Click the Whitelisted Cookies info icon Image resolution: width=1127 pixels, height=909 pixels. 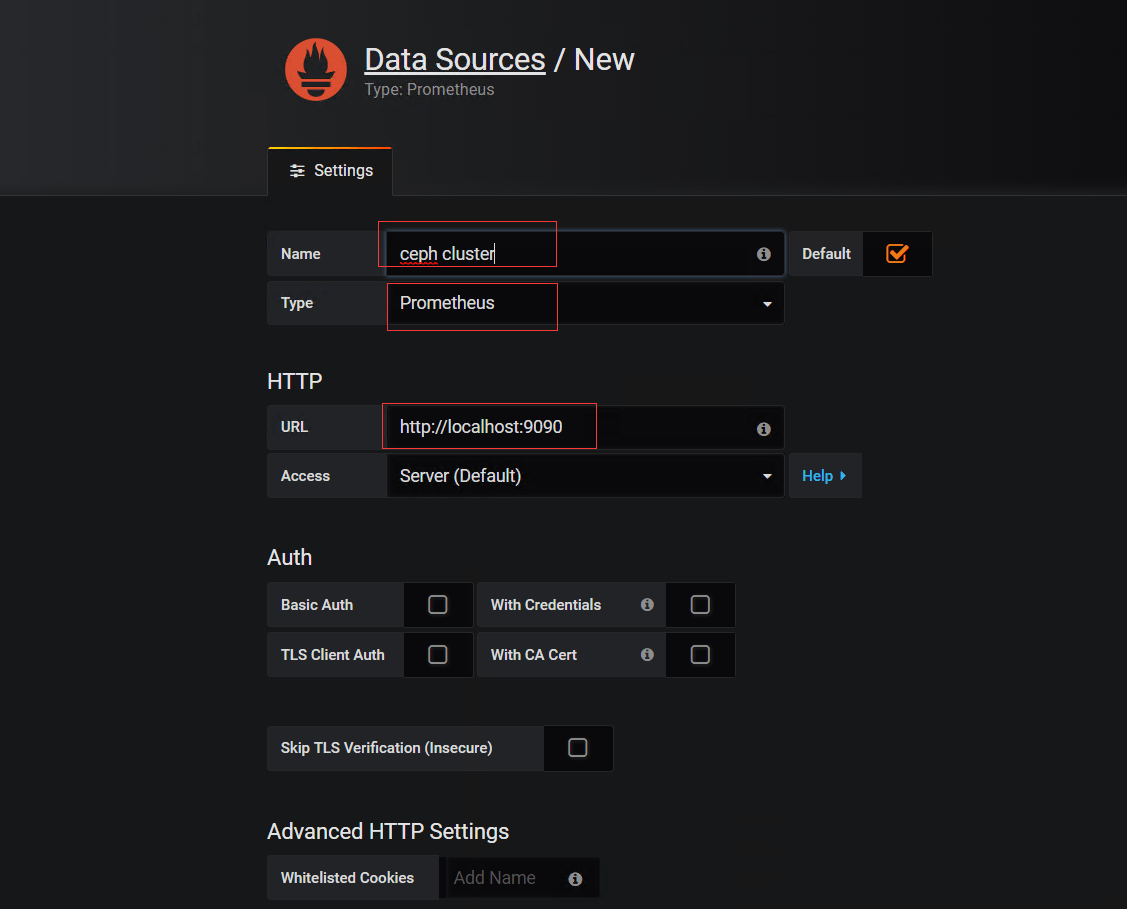(x=575, y=878)
